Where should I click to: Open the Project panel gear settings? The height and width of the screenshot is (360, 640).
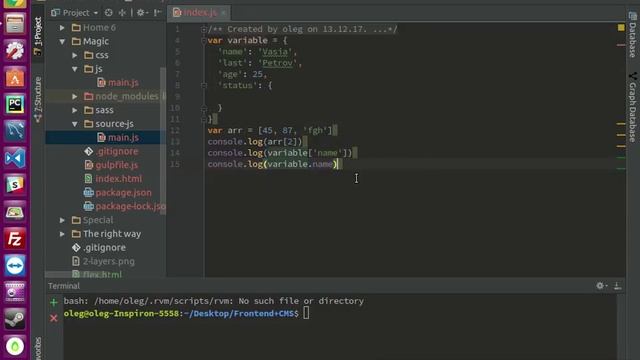point(141,13)
